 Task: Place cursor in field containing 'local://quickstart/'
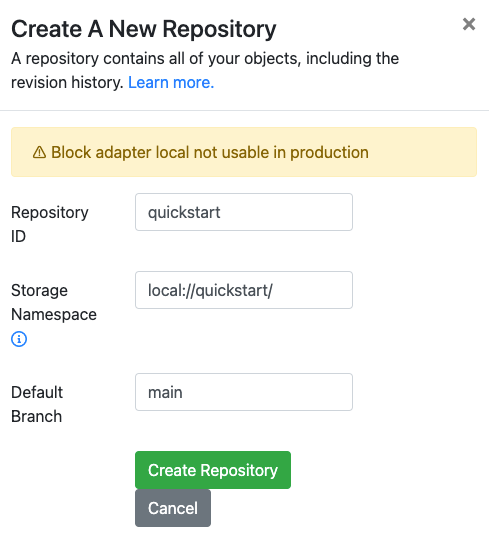(244, 290)
